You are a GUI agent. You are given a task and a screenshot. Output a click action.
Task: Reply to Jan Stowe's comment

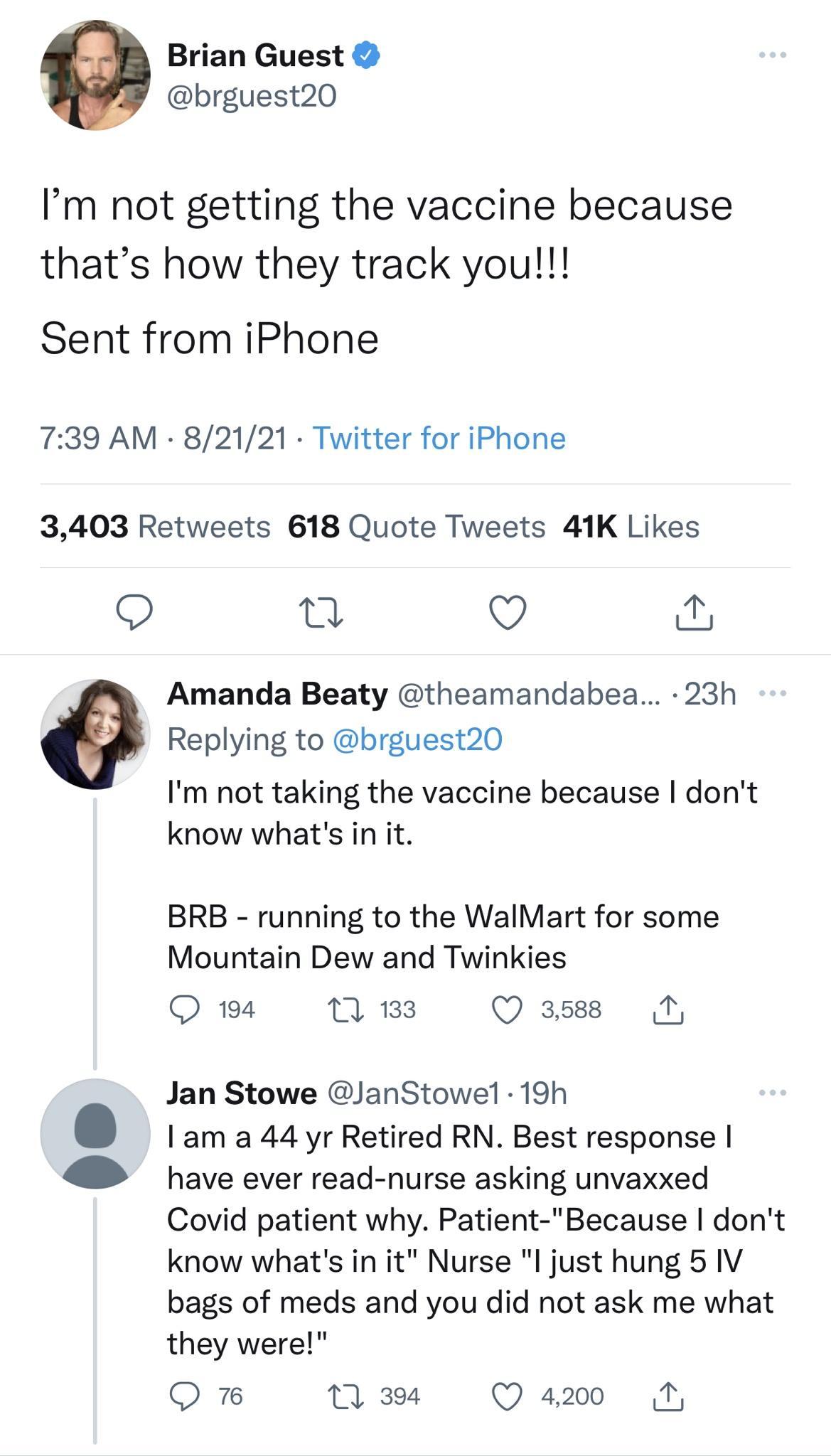tap(185, 1396)
